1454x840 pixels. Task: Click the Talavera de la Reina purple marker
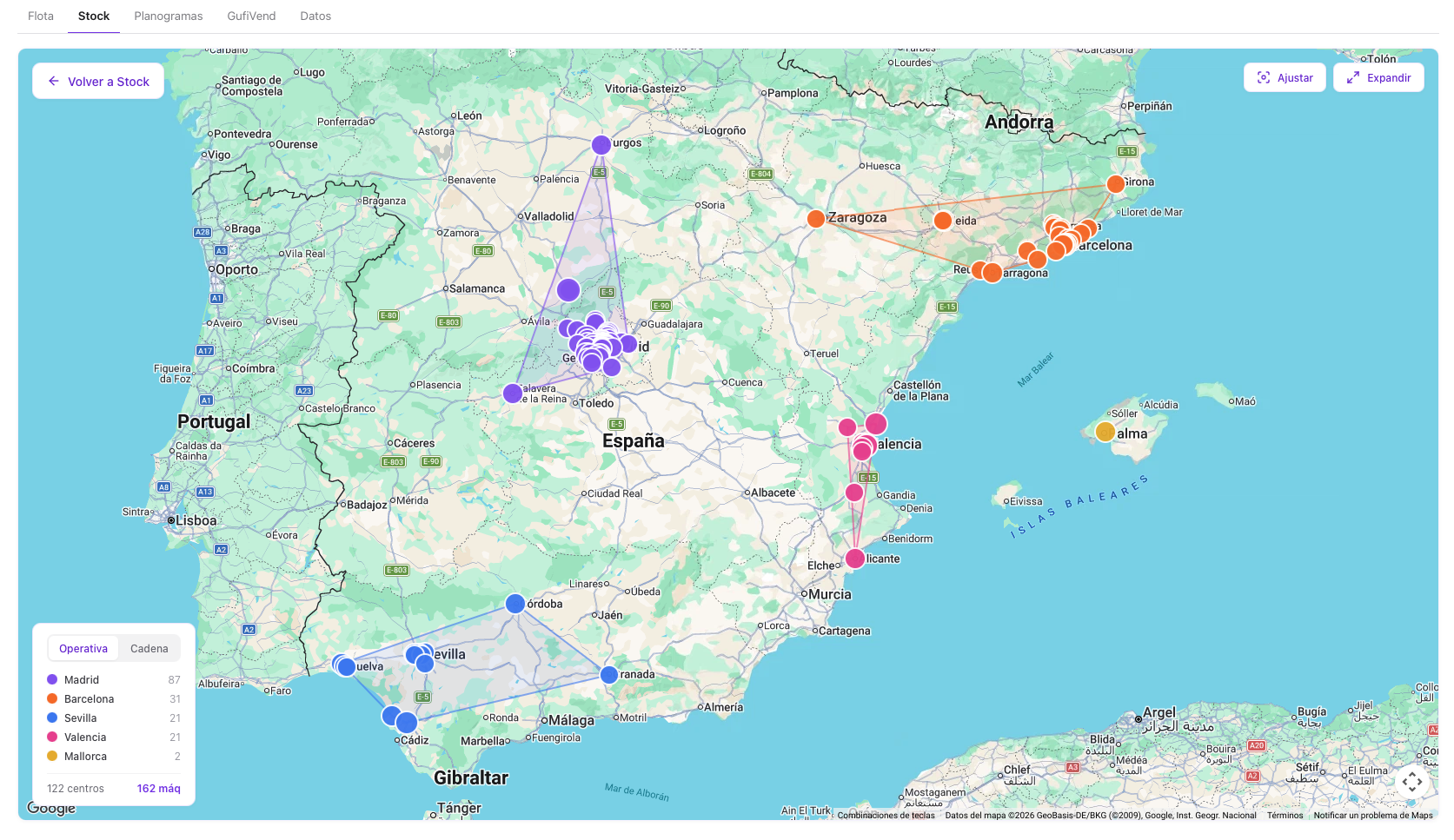513,394
